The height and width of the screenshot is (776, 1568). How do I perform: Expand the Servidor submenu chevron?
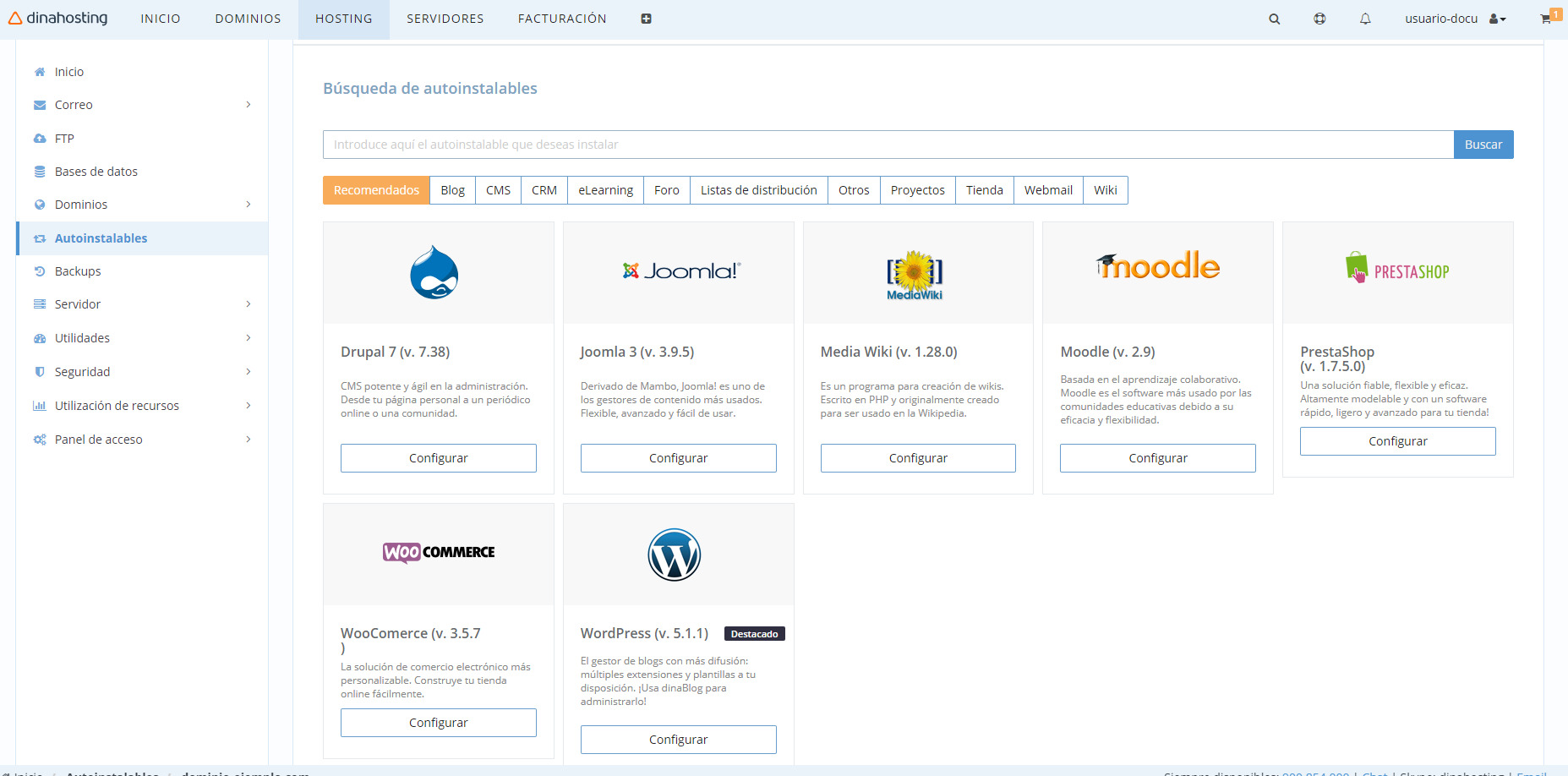point(249,304)
